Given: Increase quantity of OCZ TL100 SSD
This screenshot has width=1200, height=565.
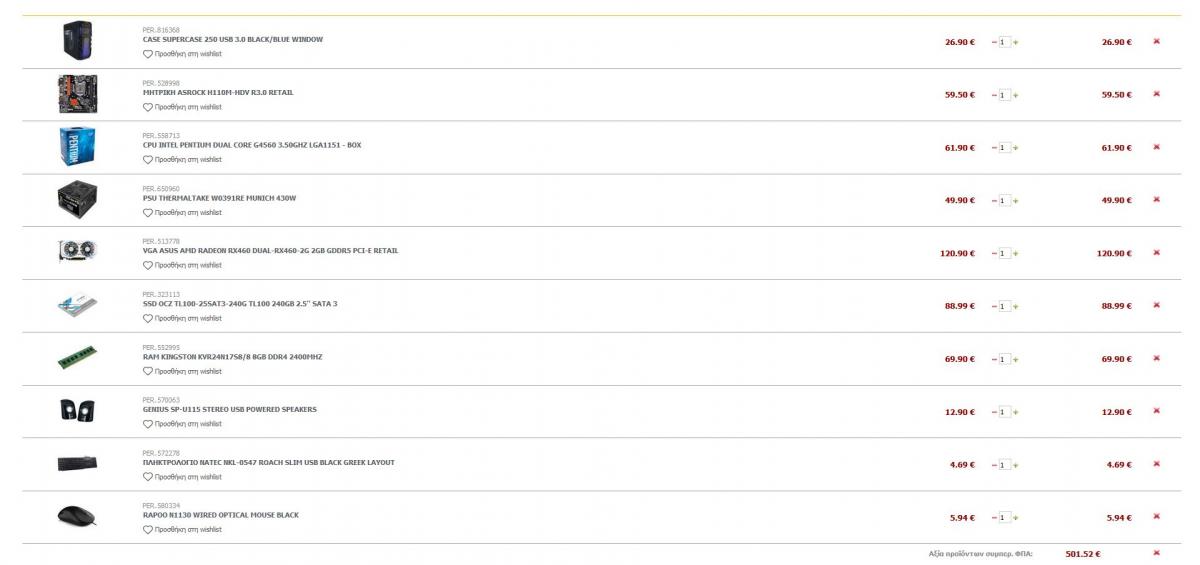Looking at the screenshot, I should (x=1016, y=307).
